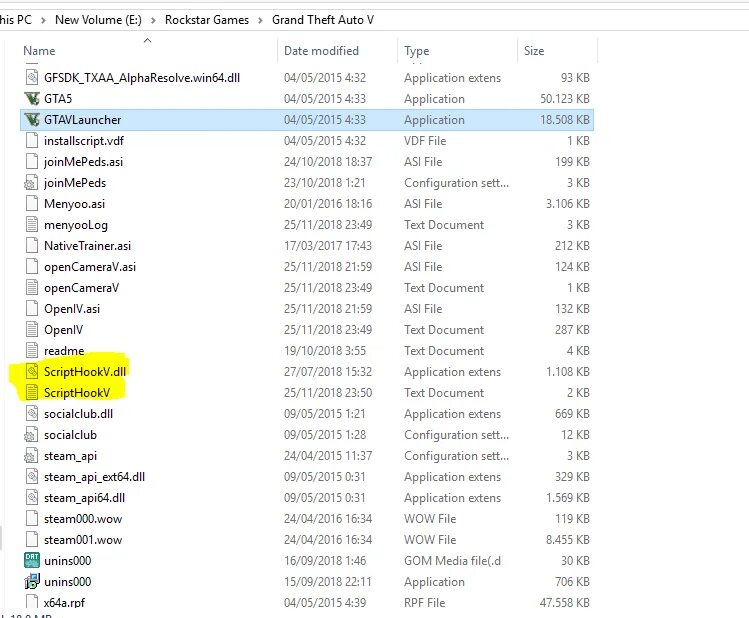This screenshot has height=618, width=749.
Task: Click the openCameraV text document icon
Action: pyautogui.click(x=32, y=288)
